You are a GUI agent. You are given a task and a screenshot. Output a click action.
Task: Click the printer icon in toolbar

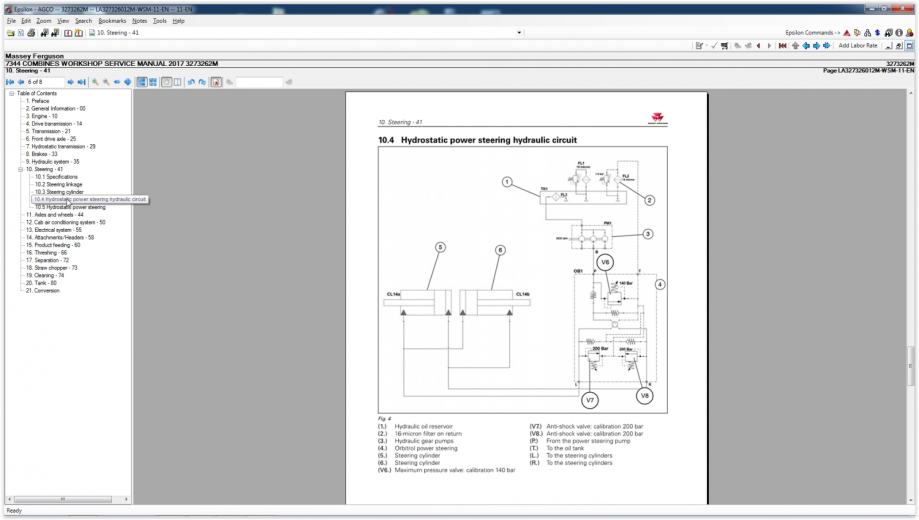[x=31, y=33]
